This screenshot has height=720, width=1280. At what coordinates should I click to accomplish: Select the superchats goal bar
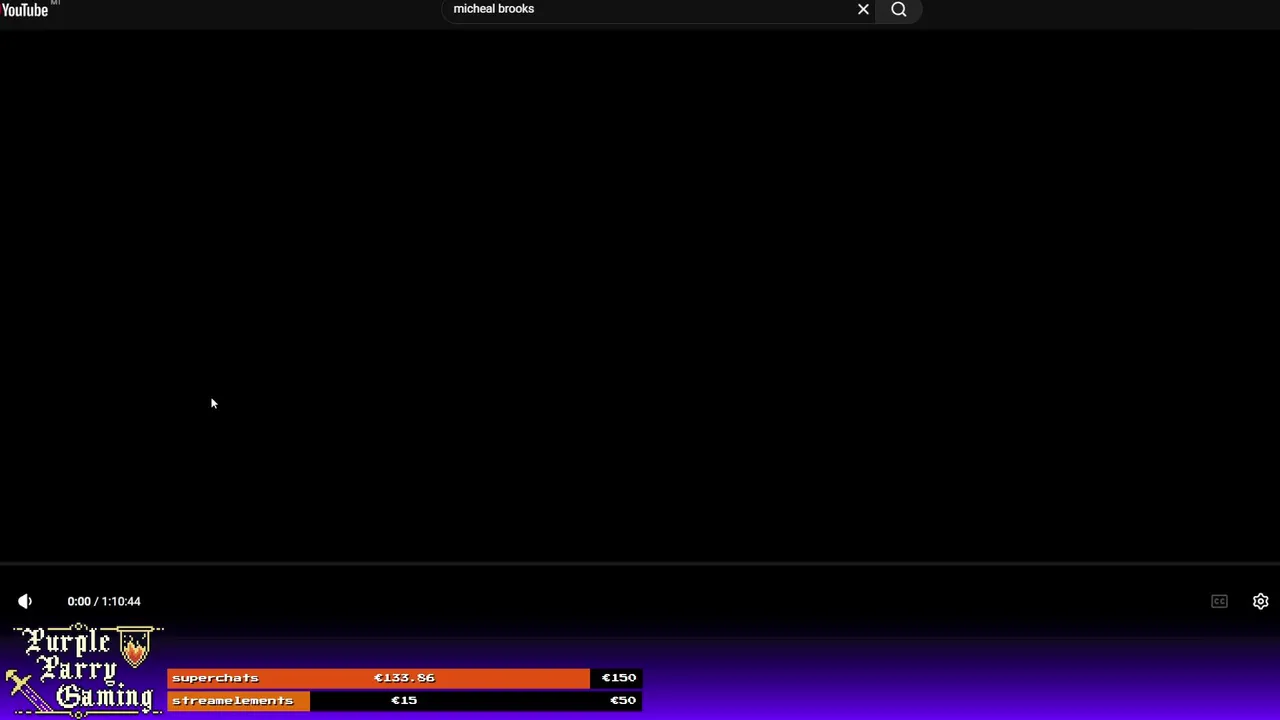point(404,678)
